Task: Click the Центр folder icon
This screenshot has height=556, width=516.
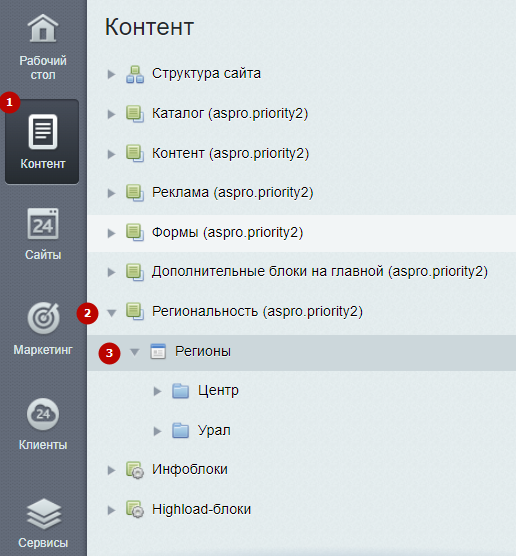Action: tap(181, 391)
